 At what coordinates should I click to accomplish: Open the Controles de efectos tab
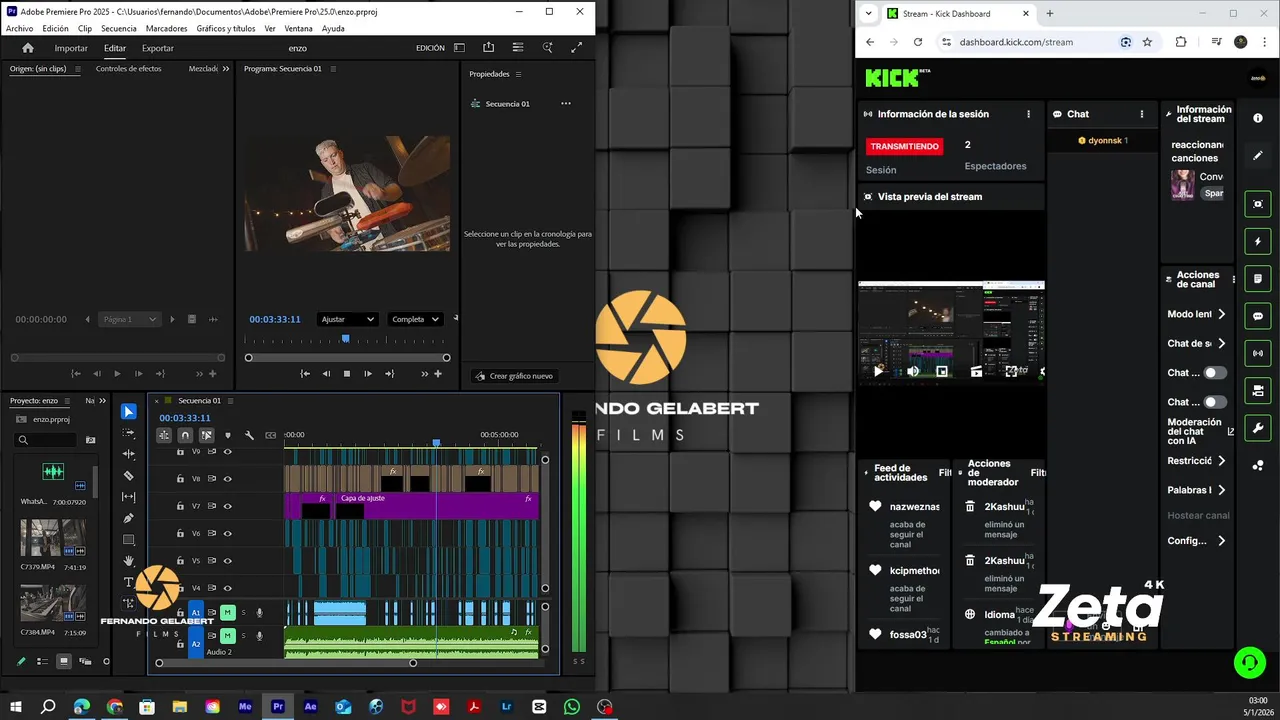tap(128, 69)
